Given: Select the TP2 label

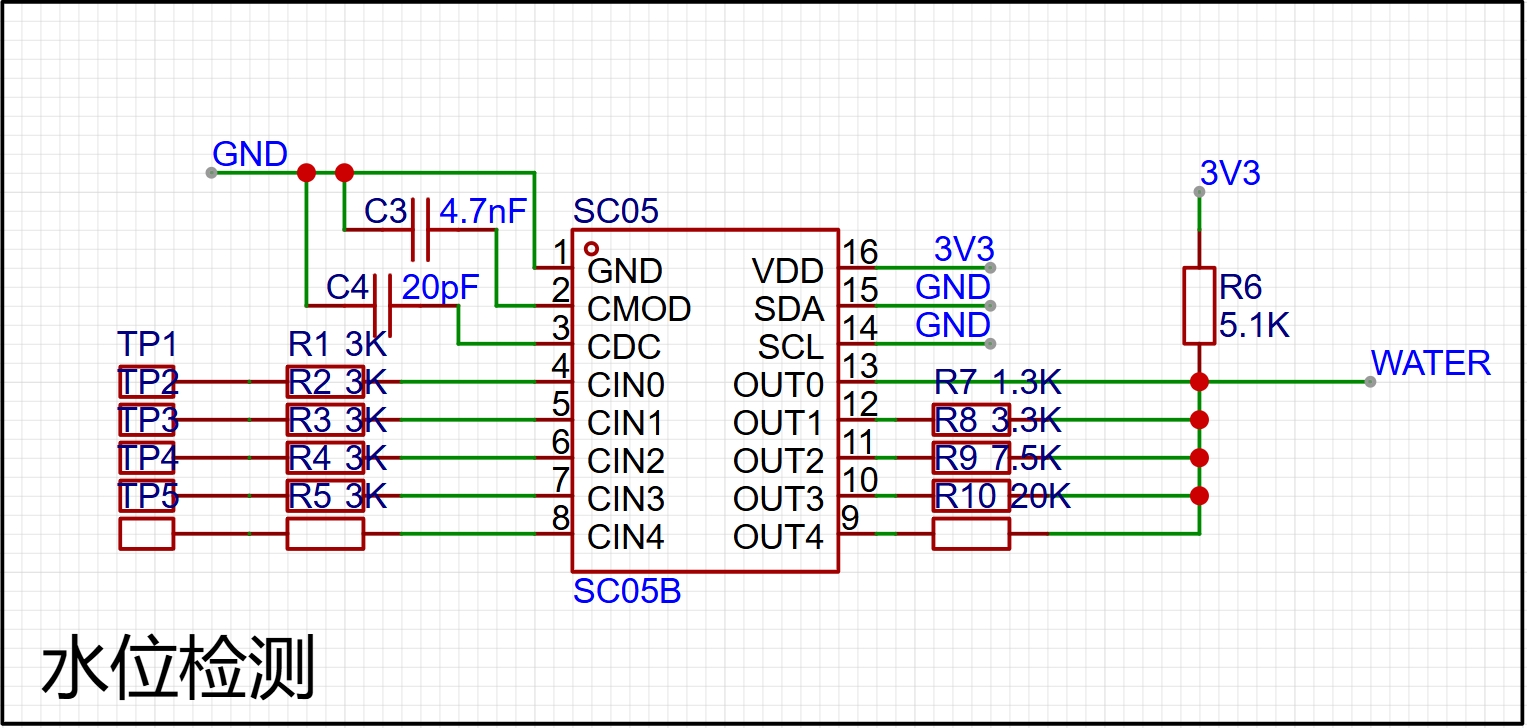Looking at the screenshot, I should [x=148, y=383].
